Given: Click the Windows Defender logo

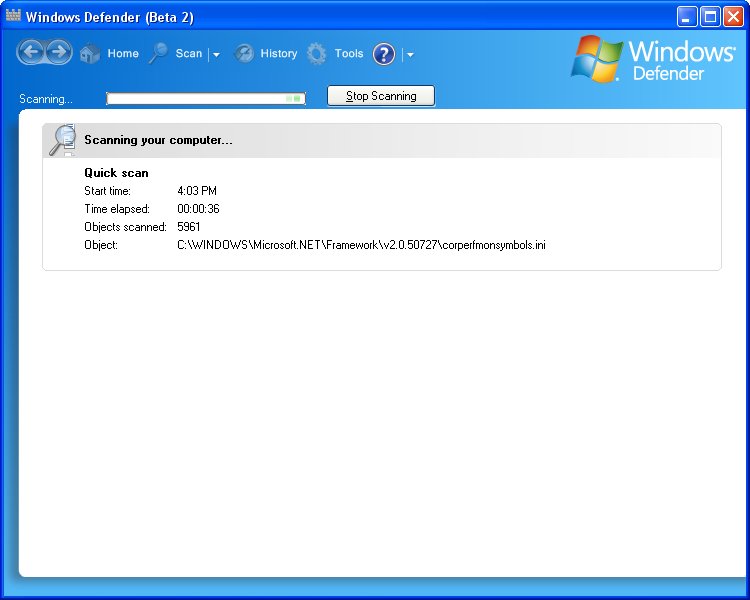Looking at the screenshot, I should tap(653, 59).
